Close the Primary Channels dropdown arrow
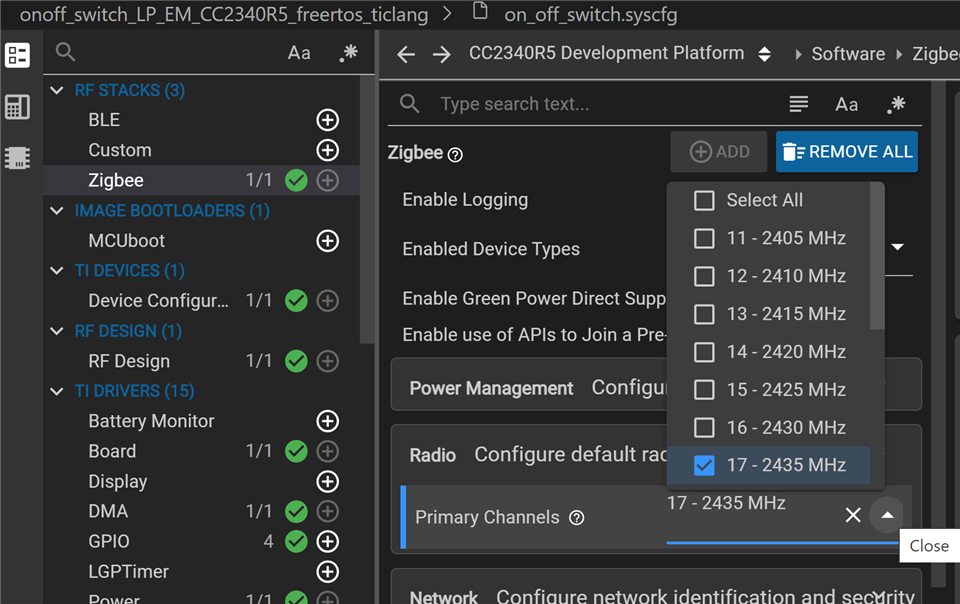The image size is (960, 604). (x=887, y=515)
